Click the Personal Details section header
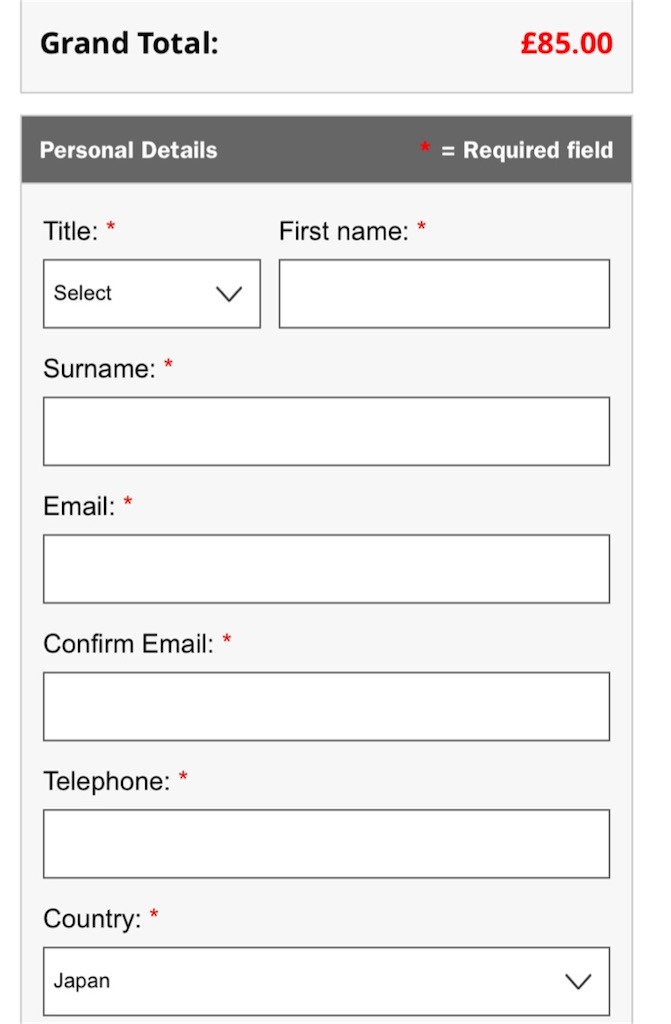Screen dimensions: 671x1024 click(129, 150)
